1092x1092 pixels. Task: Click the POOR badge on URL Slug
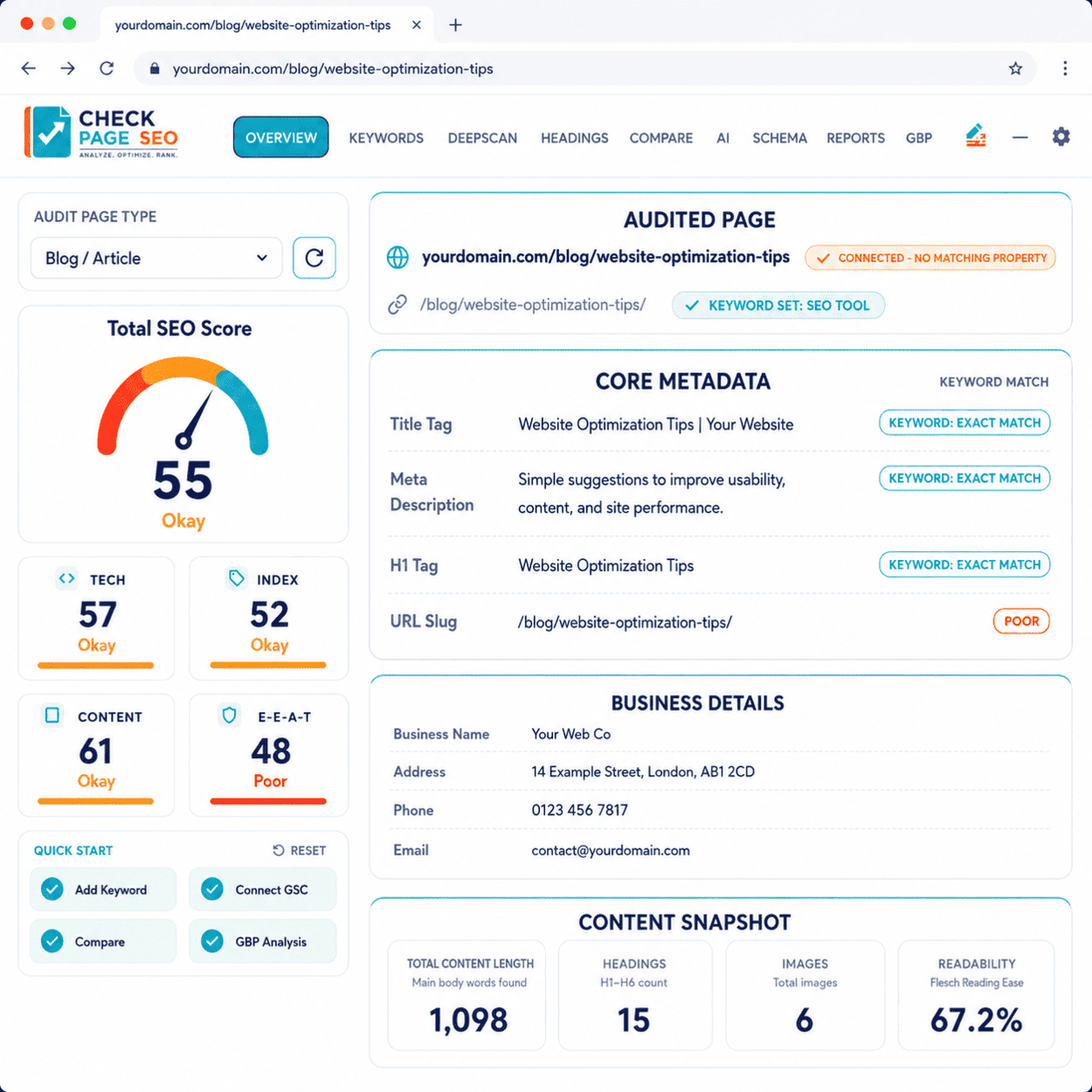click(x=1021, y=621)
